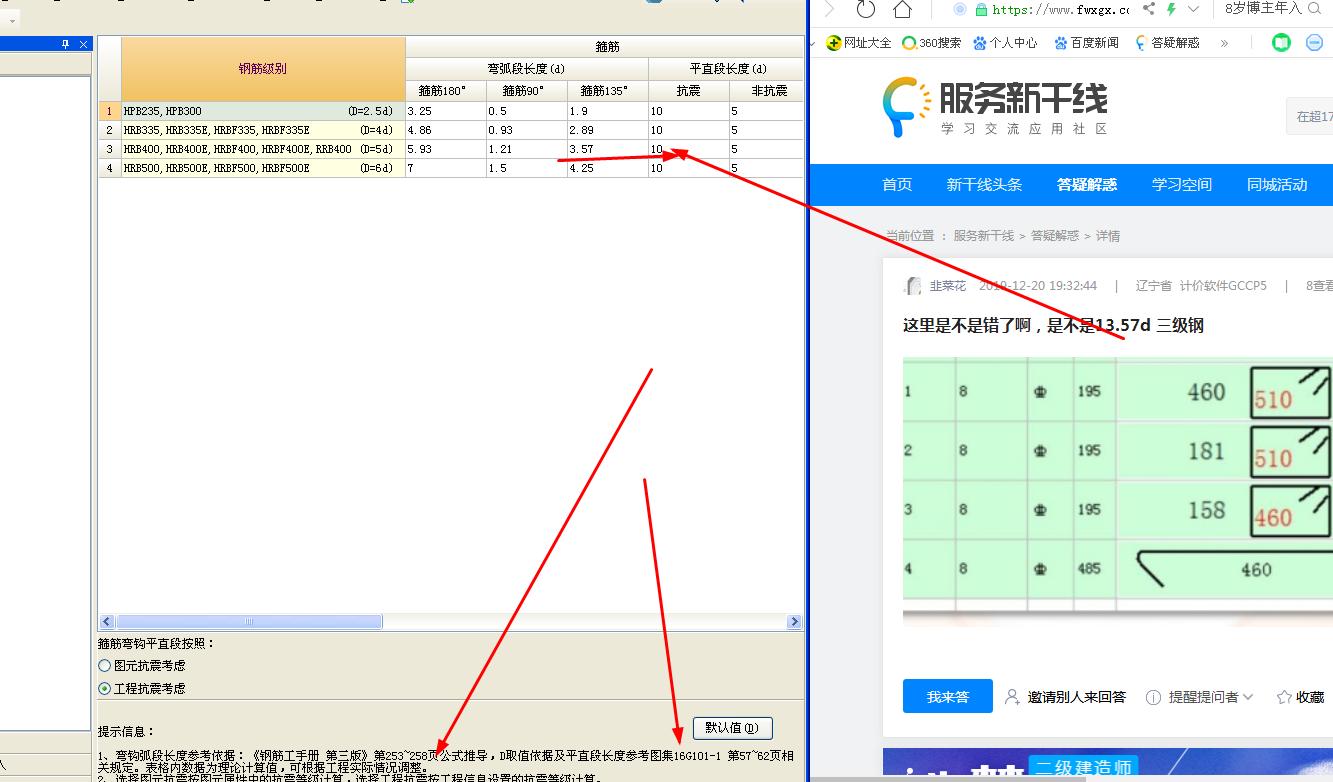Click the 服务新干线 site logo
This screenshot has width=1333, height=782.
(995, 107)
